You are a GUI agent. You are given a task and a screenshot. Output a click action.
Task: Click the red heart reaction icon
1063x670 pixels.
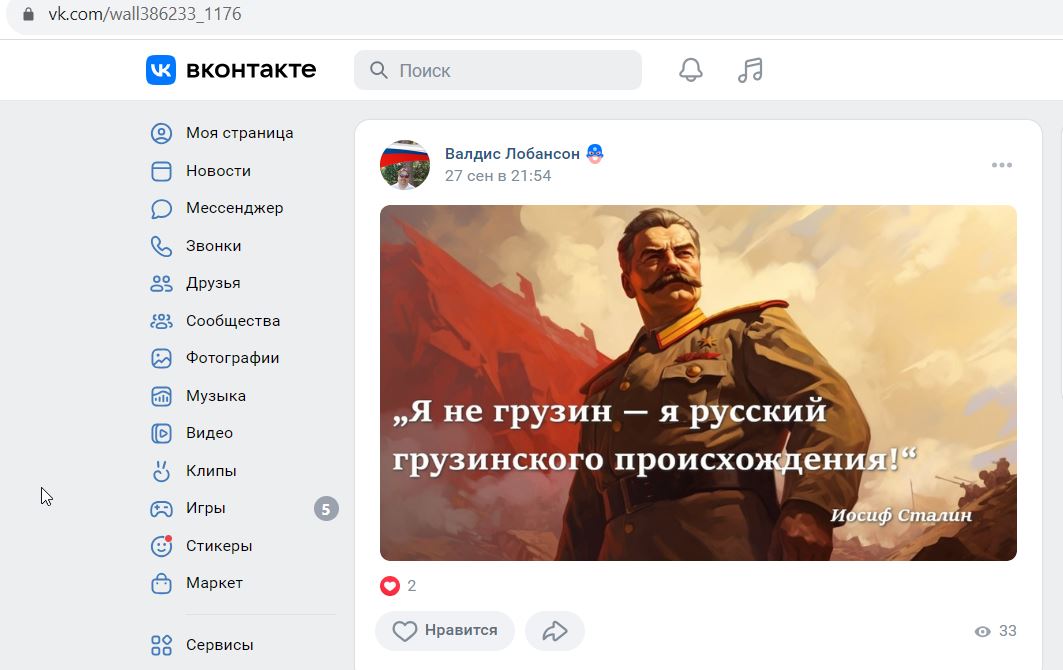390,585
